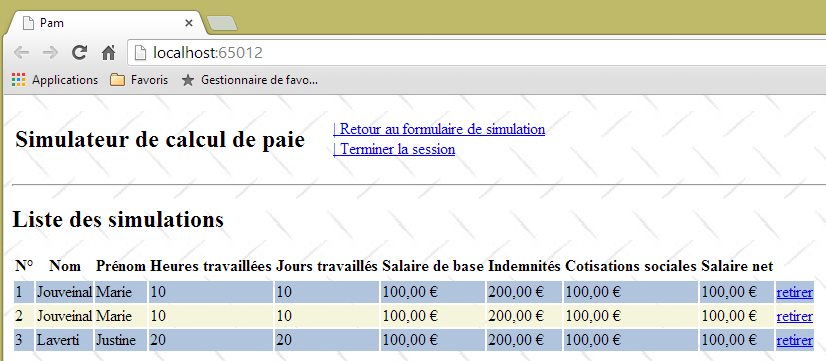The image size is (826, 361).
Task: Click Salaire net 100,00 € in row 3
Action: tap(737, 340)
